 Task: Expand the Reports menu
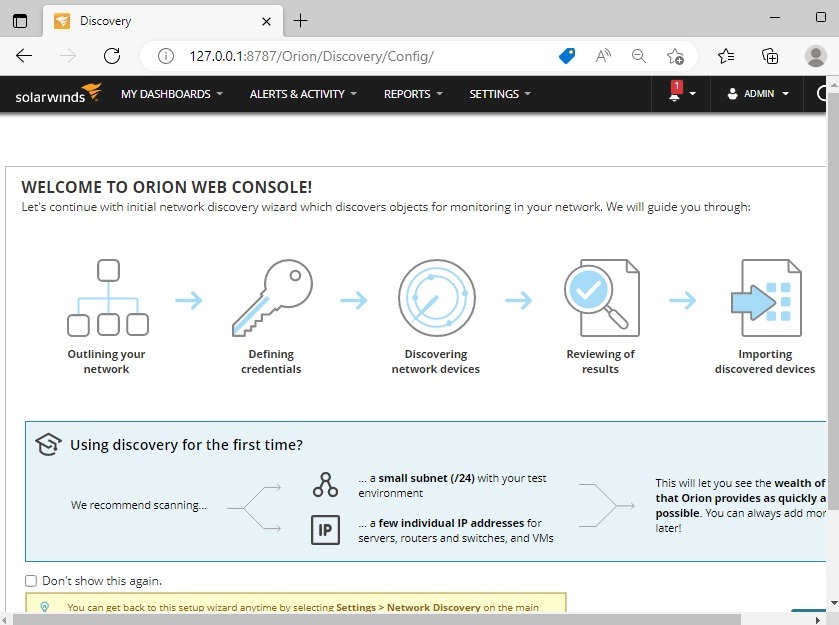413,94
